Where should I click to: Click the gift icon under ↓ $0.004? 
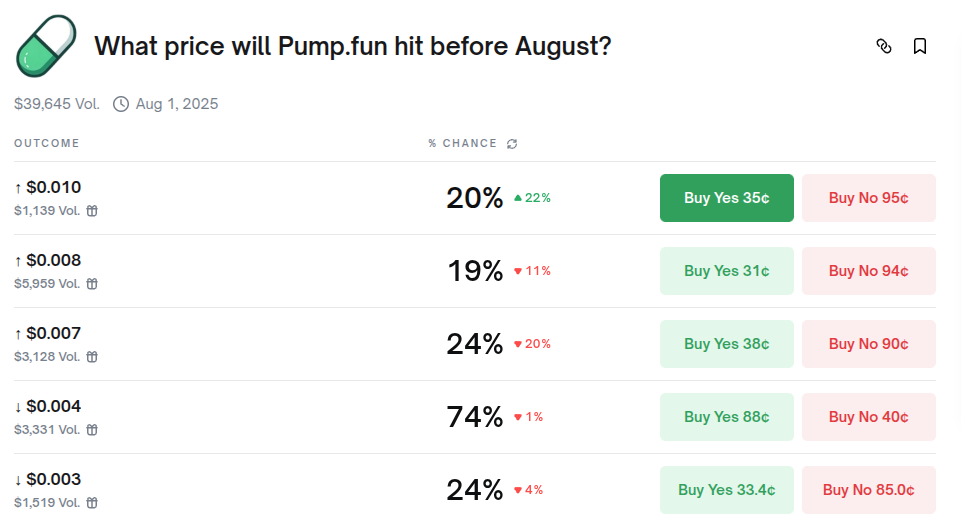coord(92,430)
